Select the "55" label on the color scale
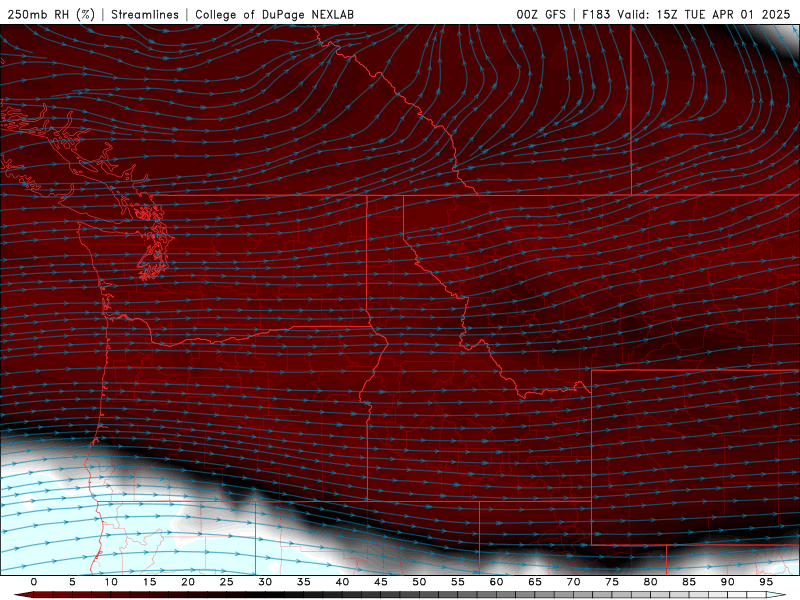This screenshot has height=600, width=800. click(x=458, y=582)
